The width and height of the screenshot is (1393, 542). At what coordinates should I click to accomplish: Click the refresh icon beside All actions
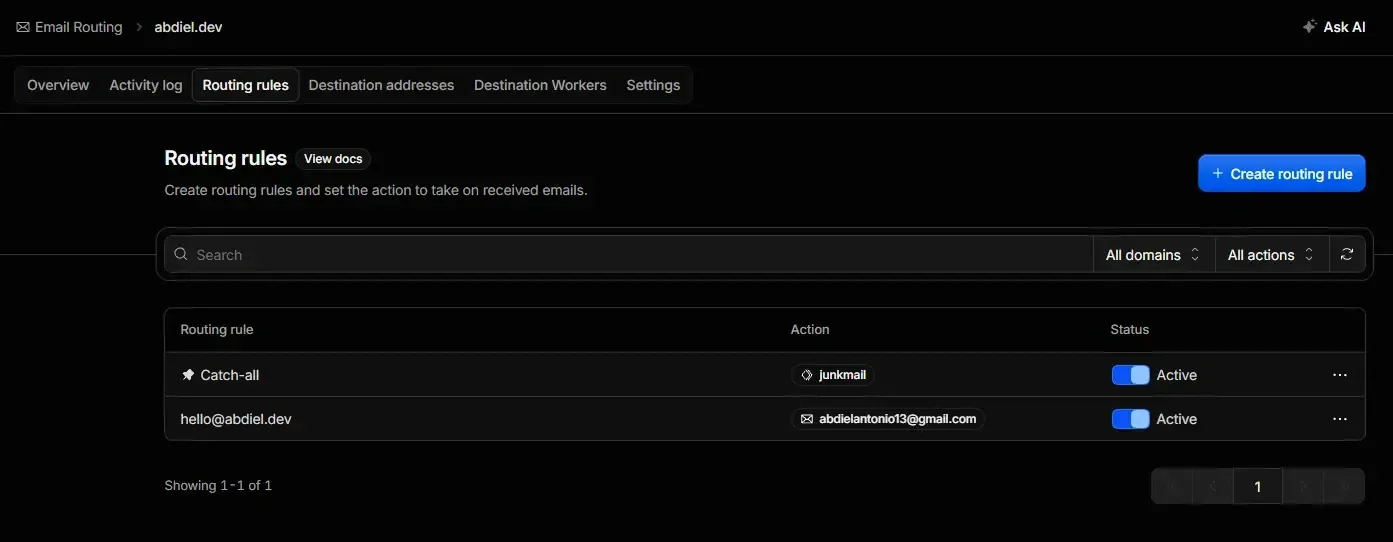1347,255
